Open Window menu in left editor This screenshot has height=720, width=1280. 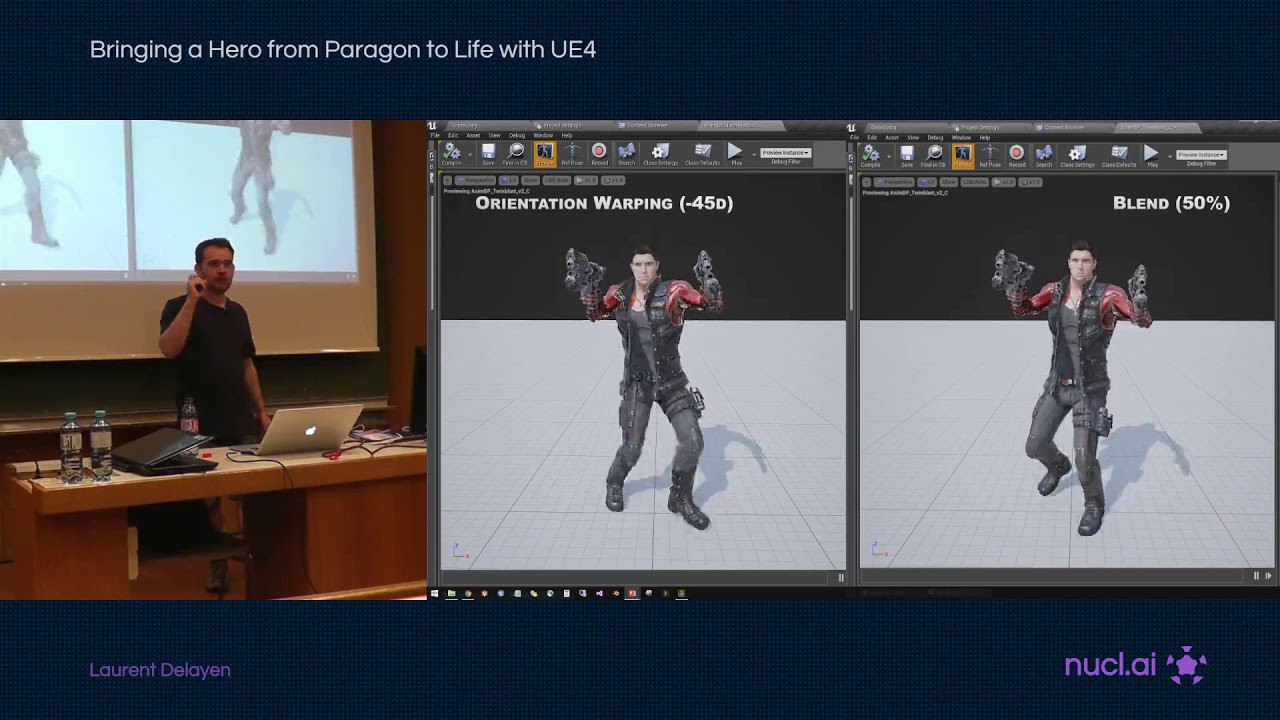tap(543, 135)
